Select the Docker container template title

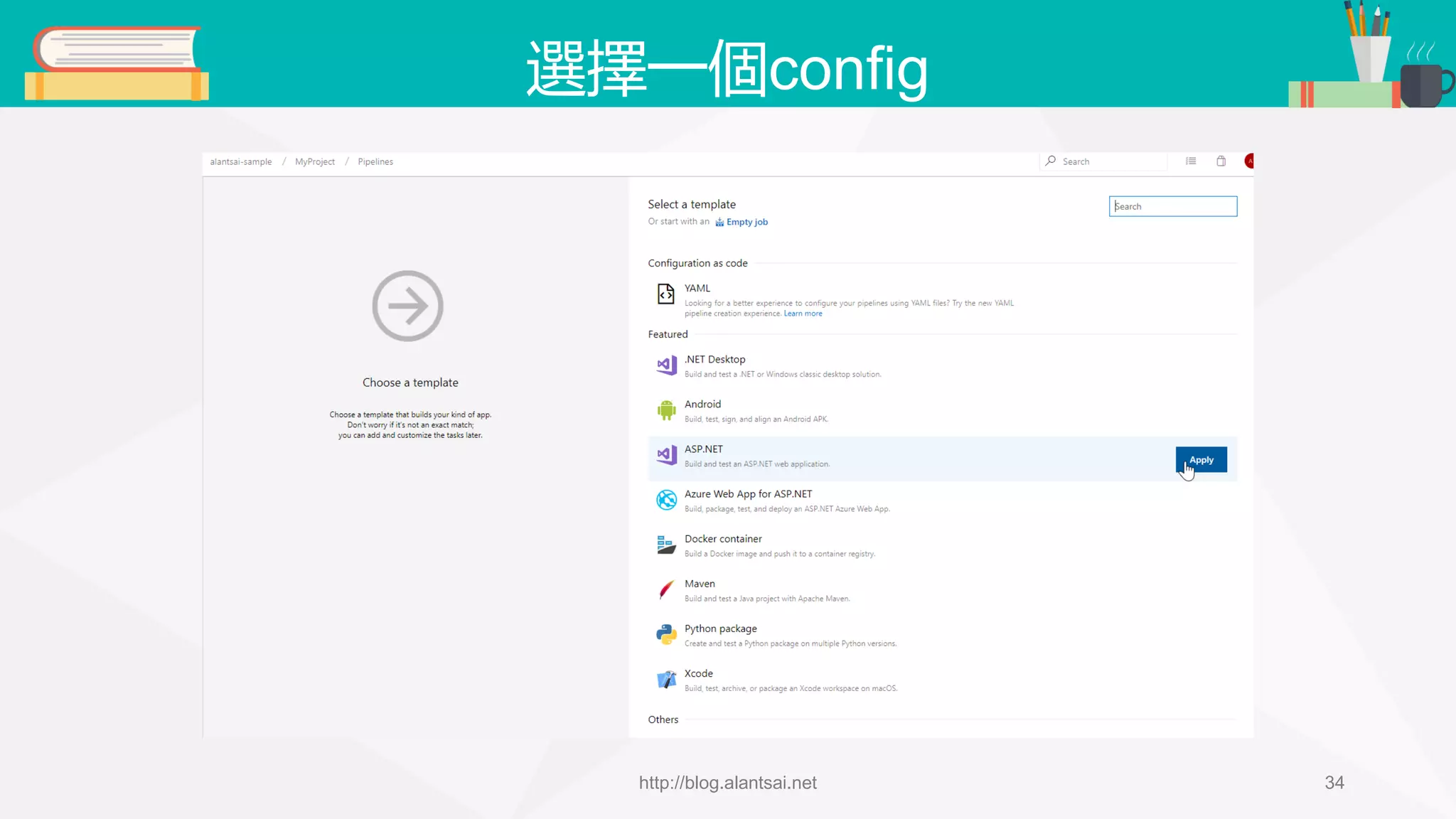(723, 538)
